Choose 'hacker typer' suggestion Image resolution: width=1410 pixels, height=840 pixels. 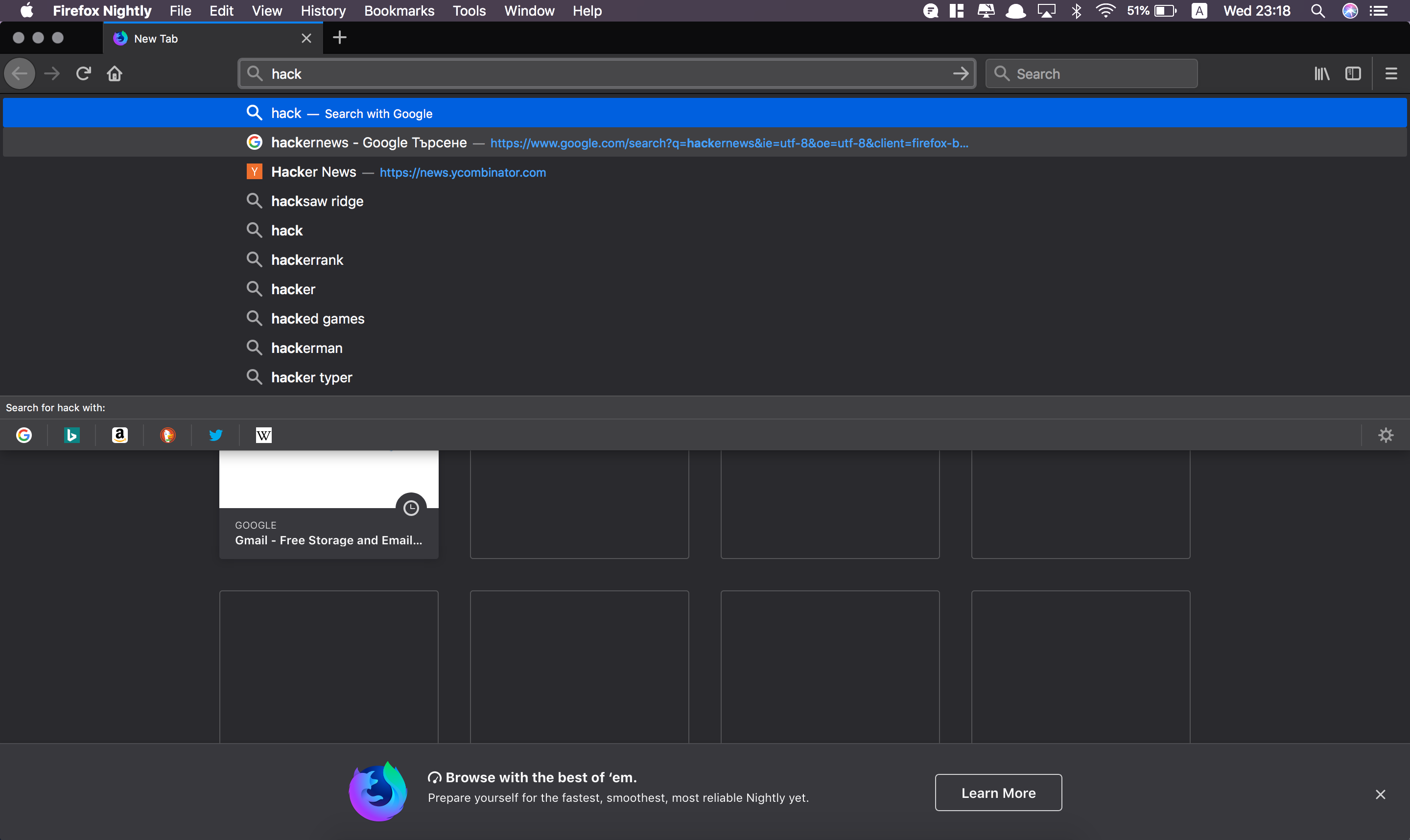click(x=705, y=377)
